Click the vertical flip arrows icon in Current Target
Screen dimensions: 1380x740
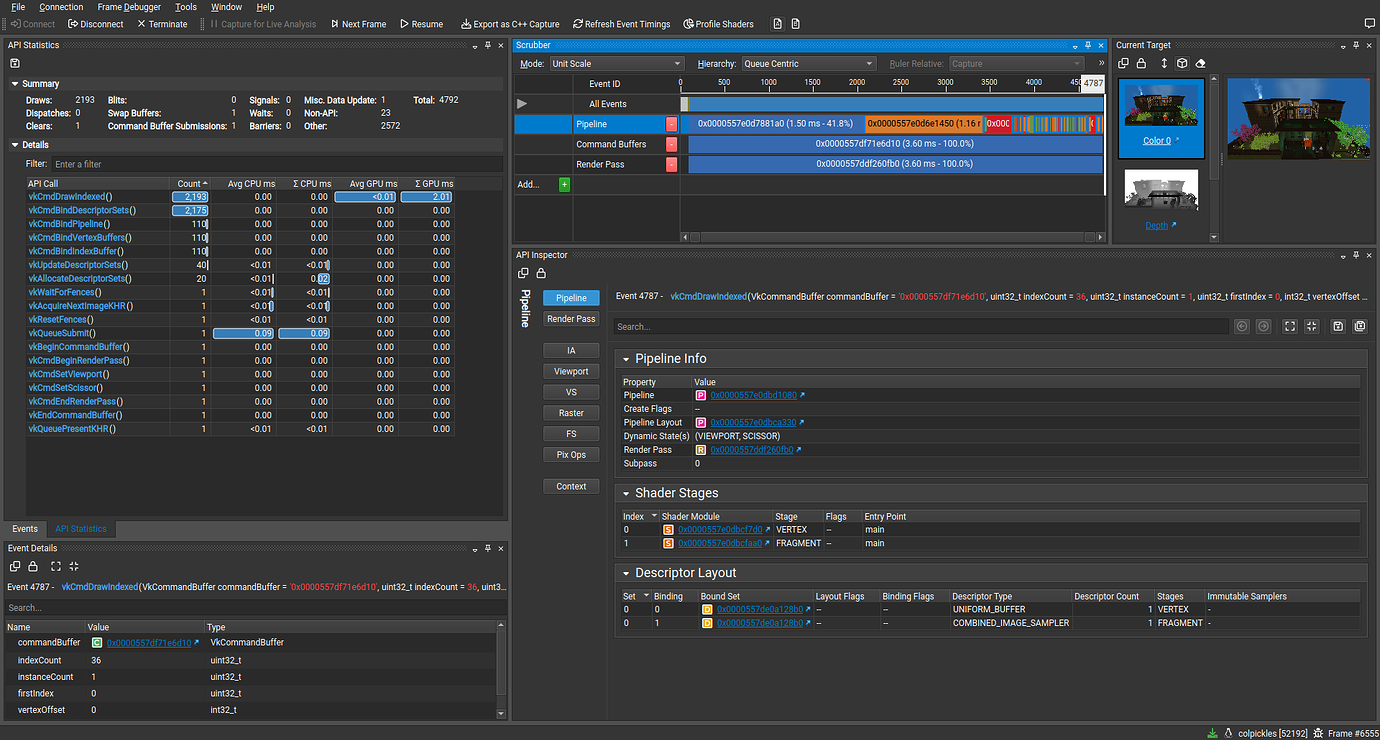pyautogui.click(x=1164, y=63)
